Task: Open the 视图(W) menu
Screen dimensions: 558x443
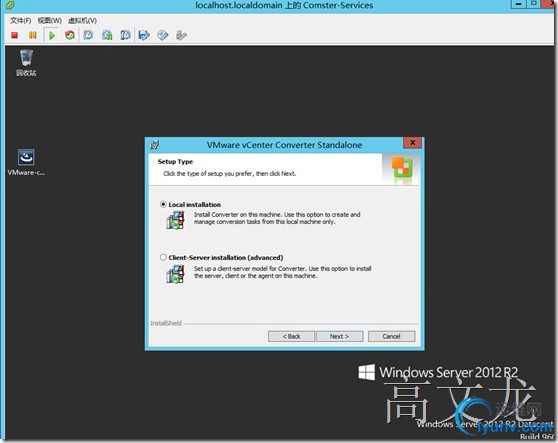Action: pyautogui.click(x=49, y=21)
